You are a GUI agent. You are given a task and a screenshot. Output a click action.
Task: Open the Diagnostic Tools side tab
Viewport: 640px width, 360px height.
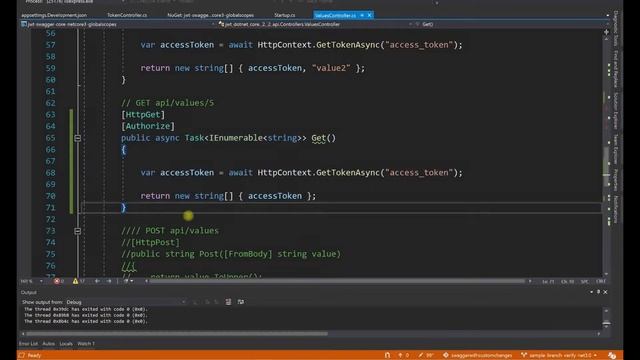[x=616, y=29]
